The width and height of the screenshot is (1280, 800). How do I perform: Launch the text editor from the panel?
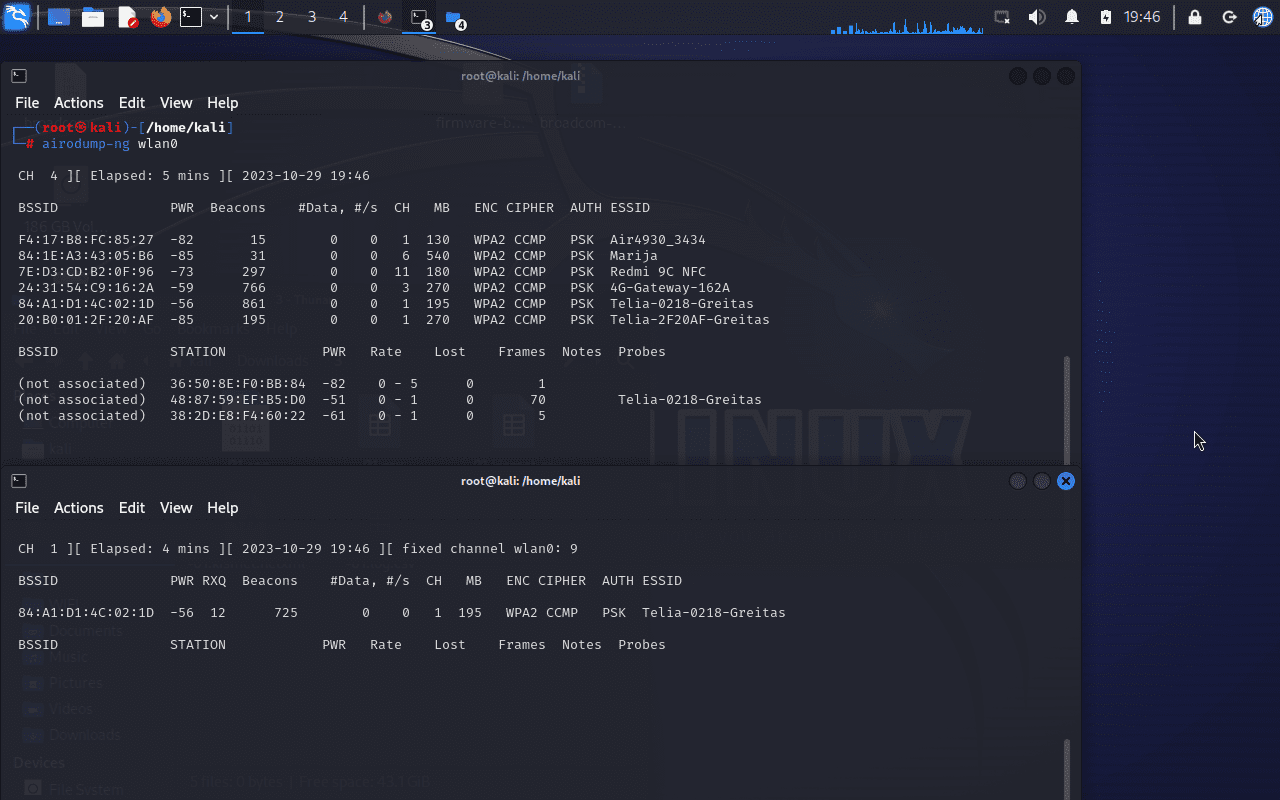point(127,17)
